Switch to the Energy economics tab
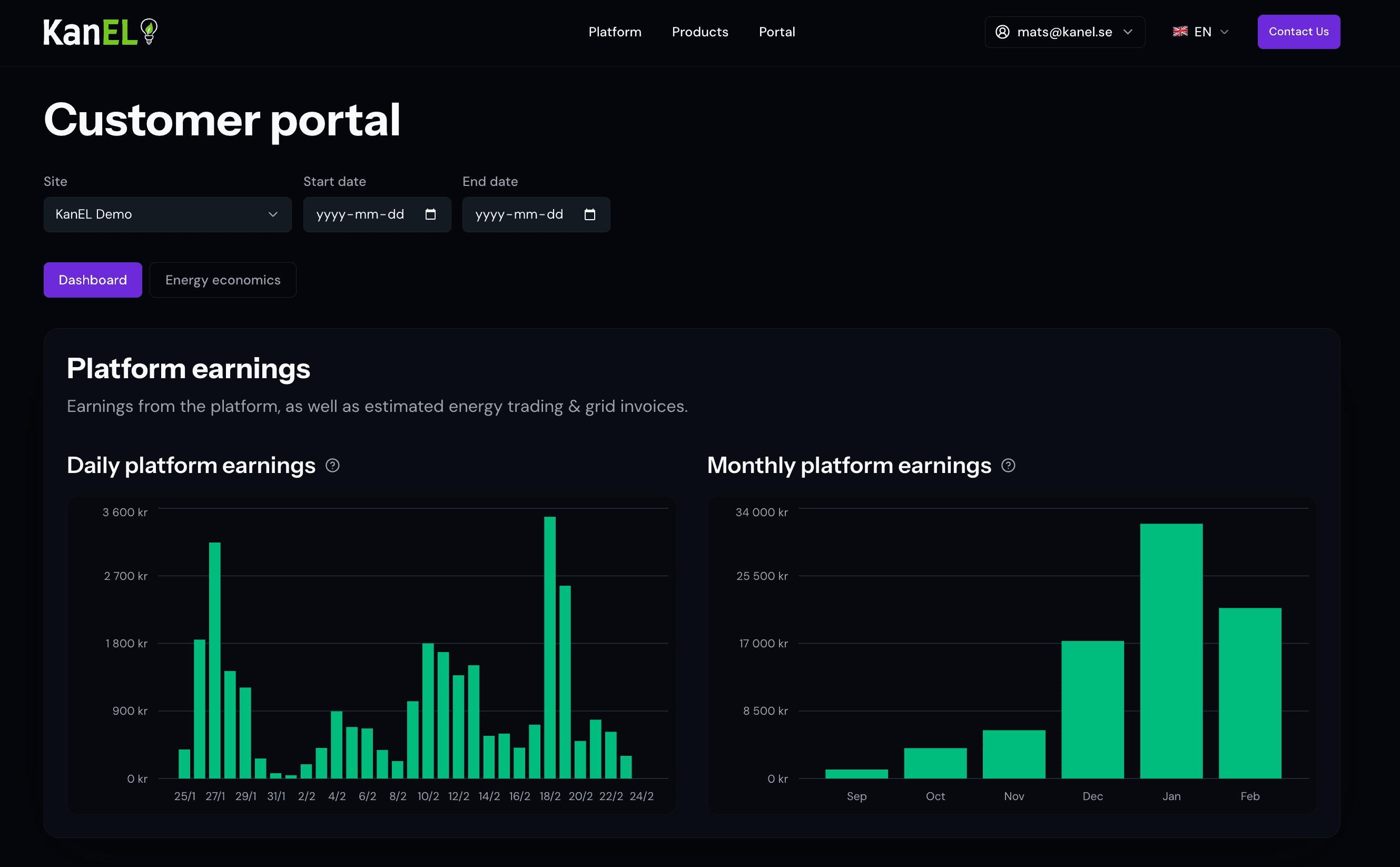1400x867 pixels. [x=223, y=280]
